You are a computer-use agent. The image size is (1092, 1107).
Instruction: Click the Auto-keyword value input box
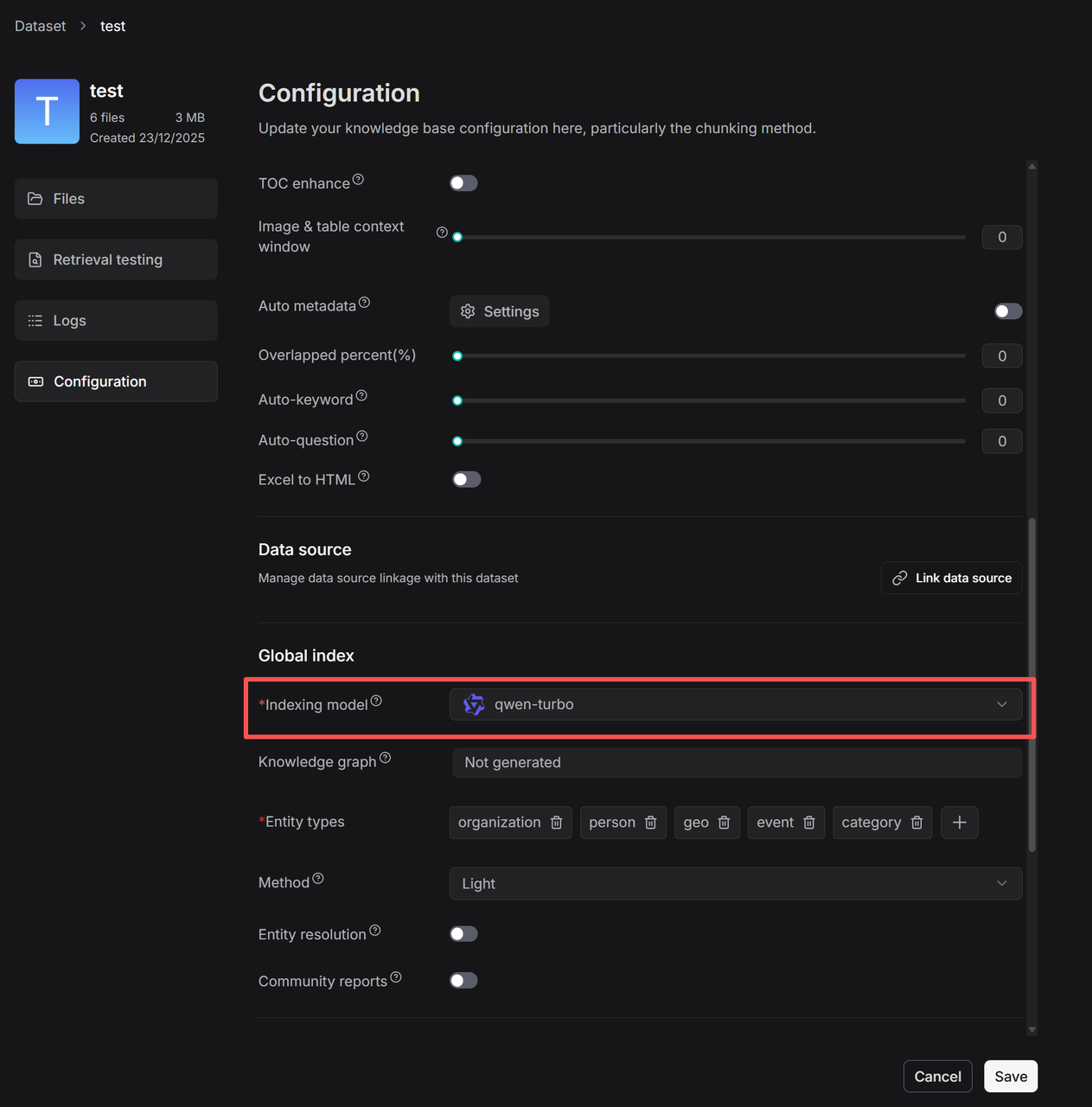1002,400
